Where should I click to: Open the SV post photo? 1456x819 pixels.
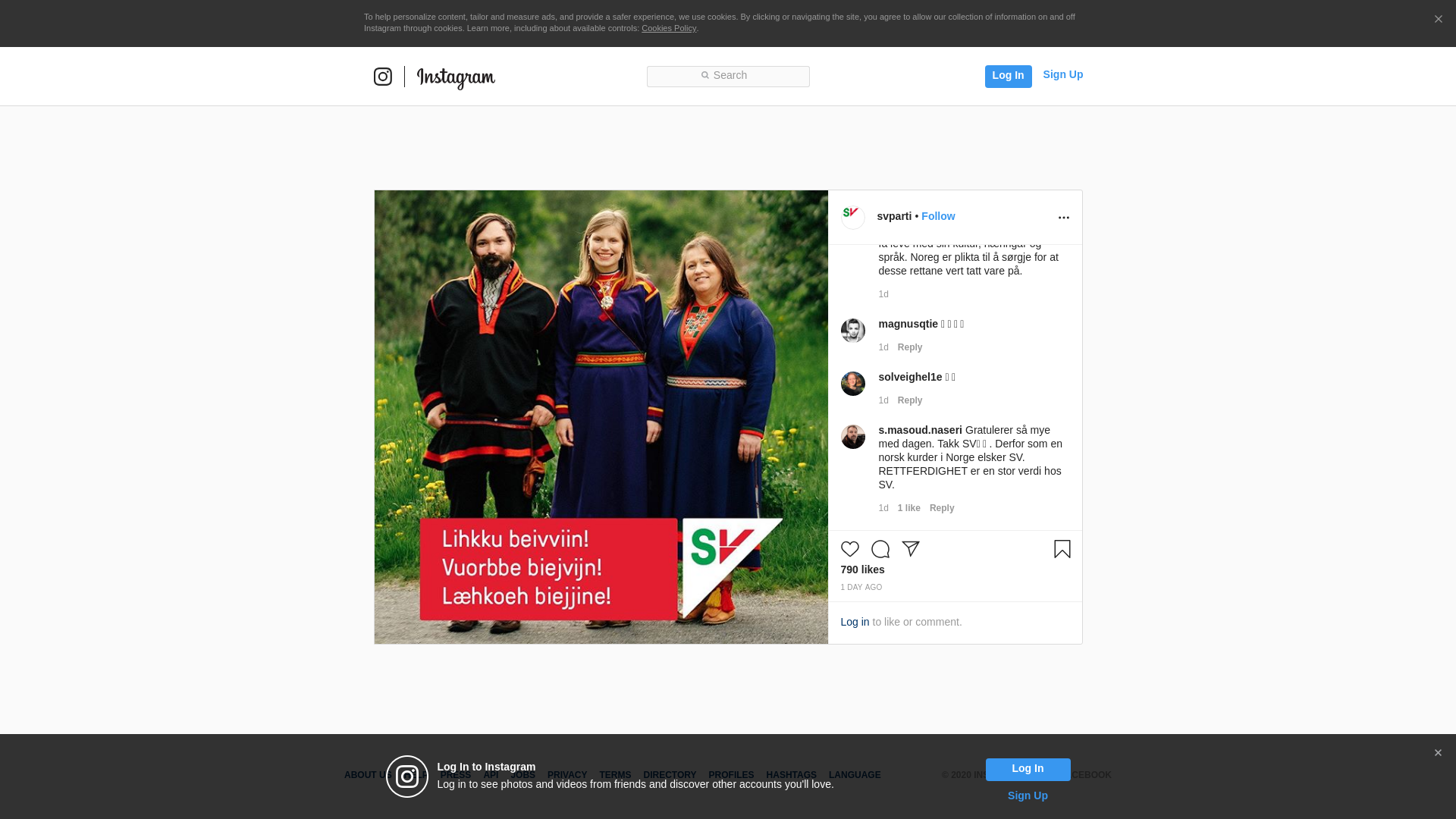(601, 417)
